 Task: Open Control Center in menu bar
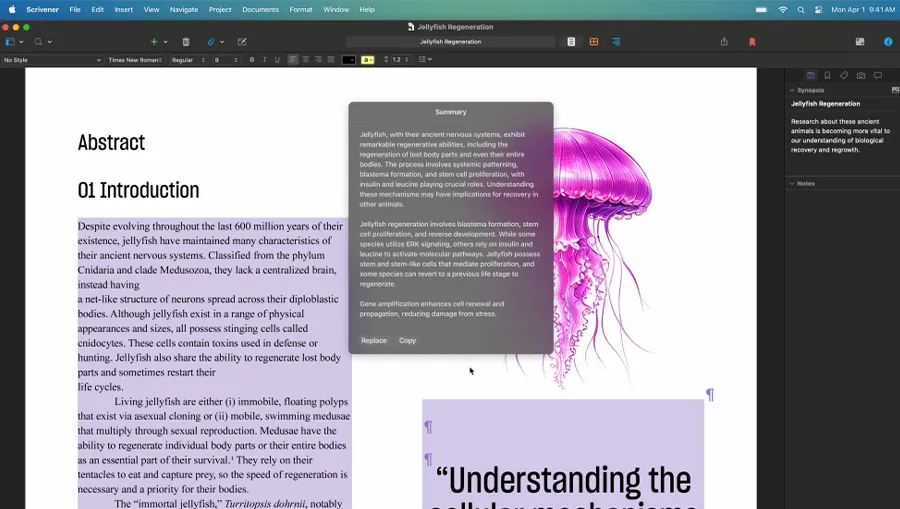point(818,10)
